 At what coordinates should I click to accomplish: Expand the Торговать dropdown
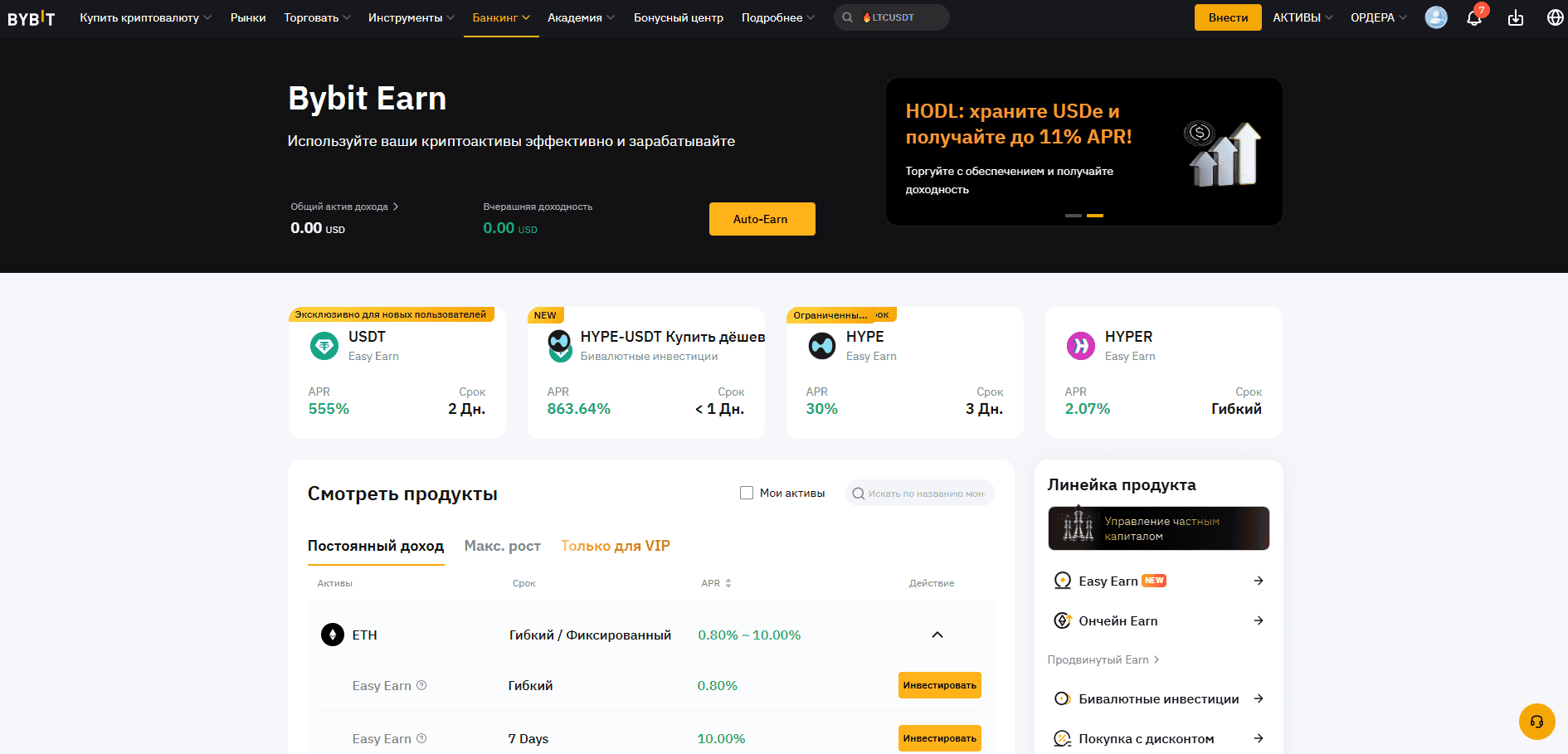pos(317,17)
